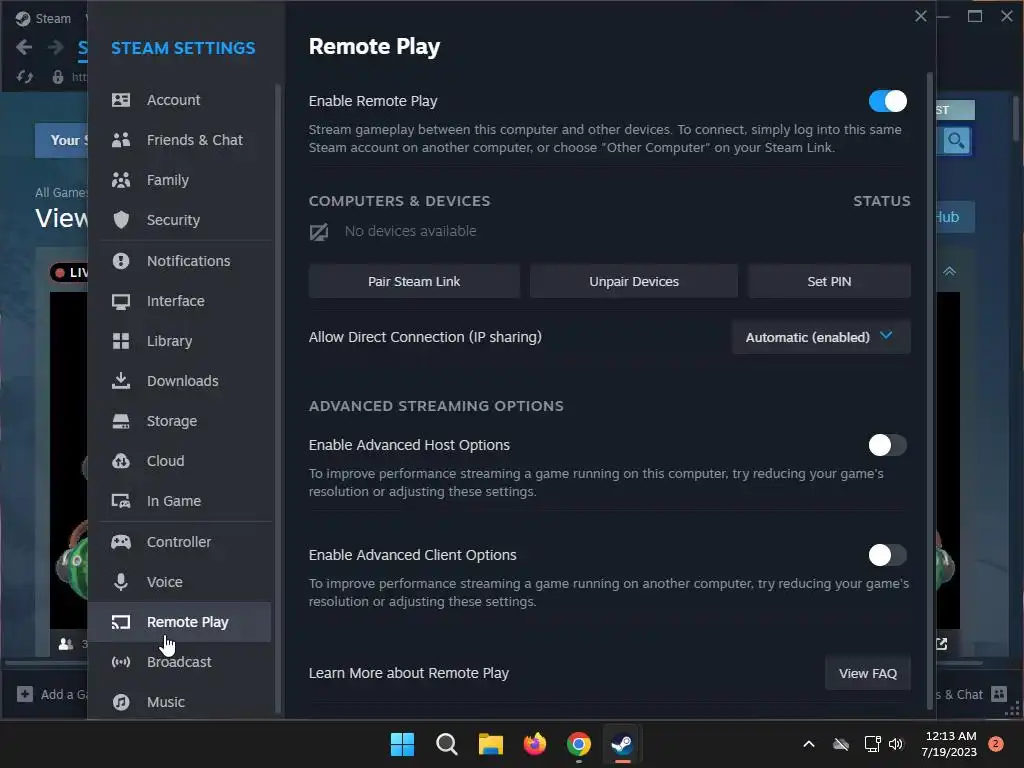
Task: Select the In Game overlay icon
Action: tap(121, 501)
